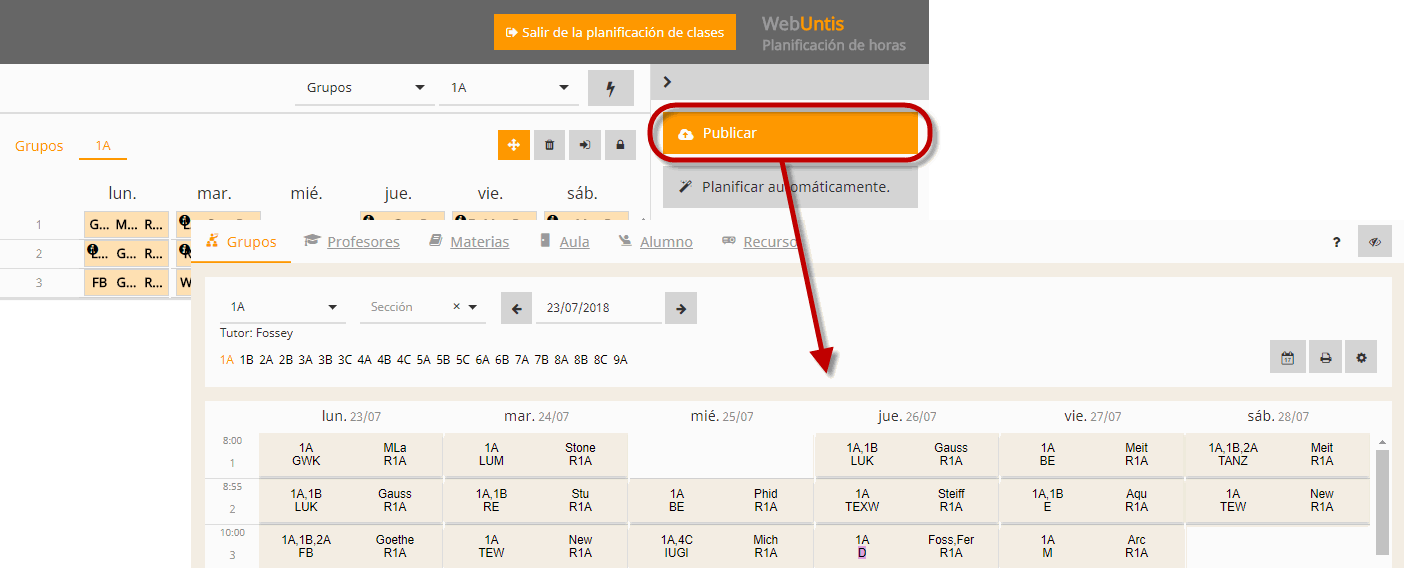Click the help question mark icon
The width and height of the screenshot is (1404, 568).
click(1337, 242)
